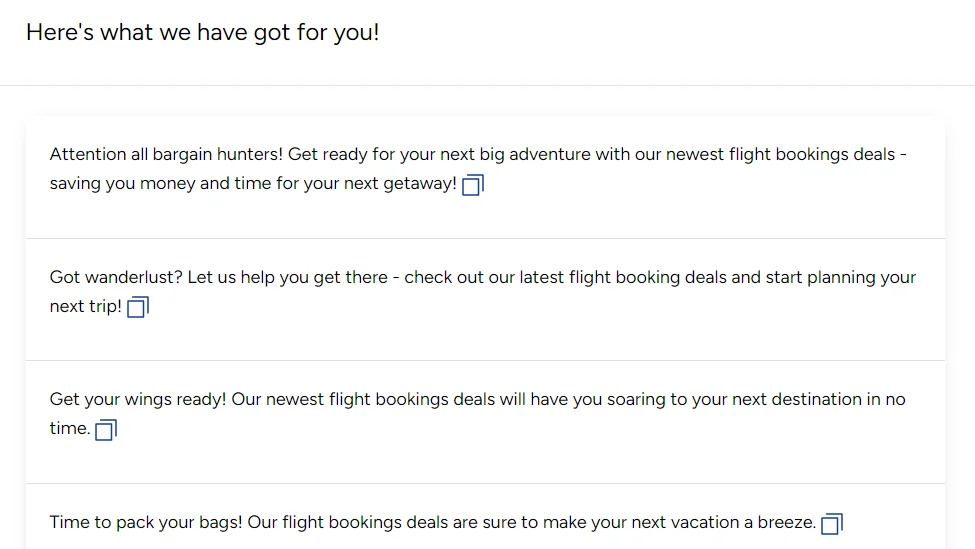Copy the 'Get your wings ready' suggestion

coord(106,430)
